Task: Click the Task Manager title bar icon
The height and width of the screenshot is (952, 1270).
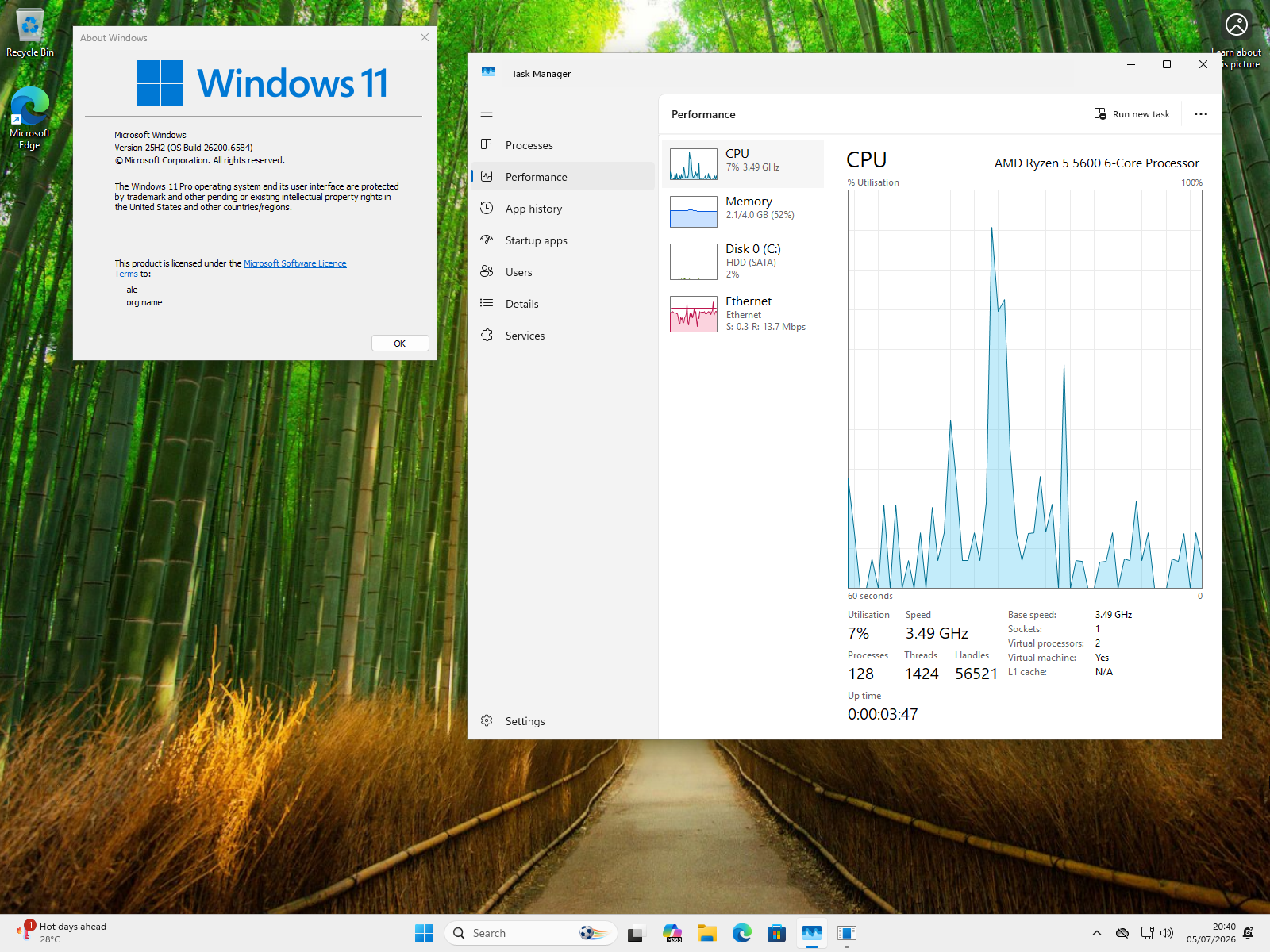Action: coord(488,72)
